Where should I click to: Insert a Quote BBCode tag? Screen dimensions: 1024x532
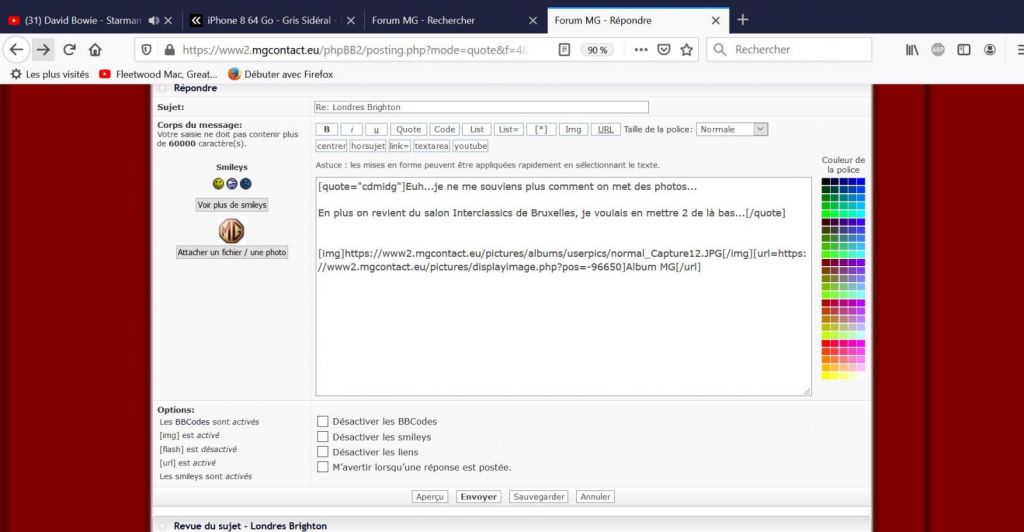(x=409, y=129)
